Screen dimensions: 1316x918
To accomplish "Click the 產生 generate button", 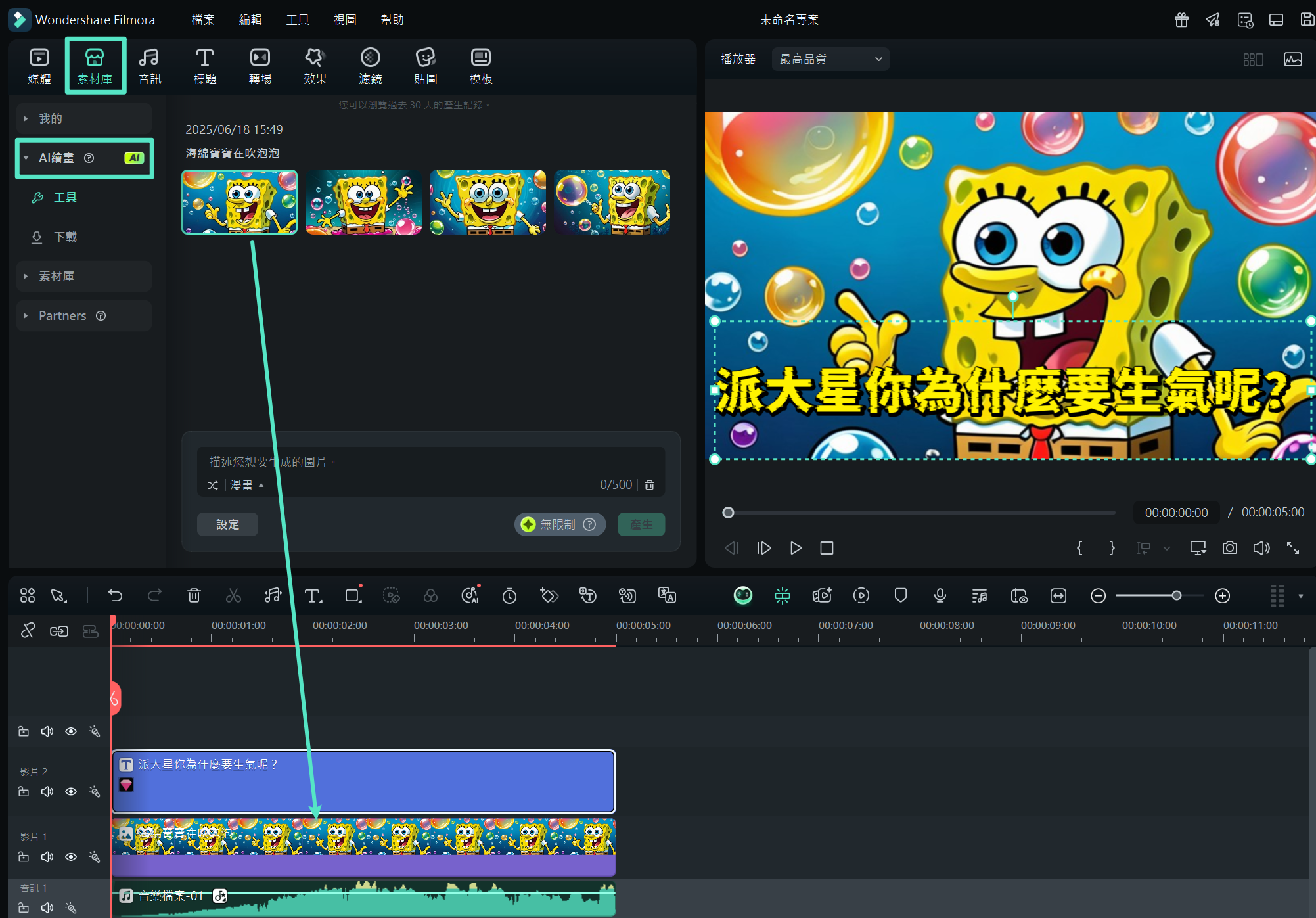I will [641, 524].
